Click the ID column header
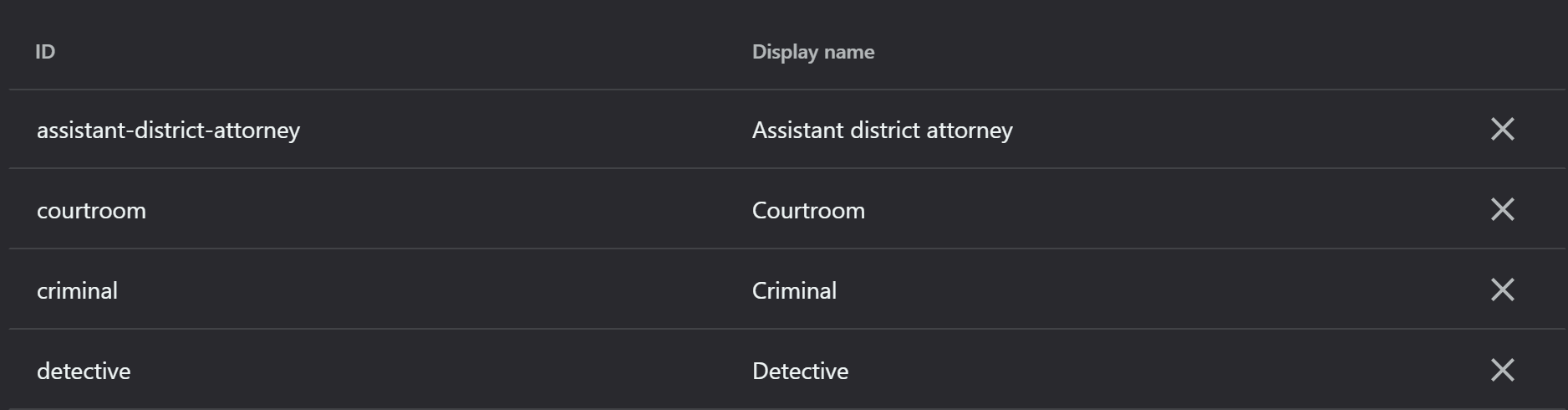The image size is (1568, 410). pos(45,52)
